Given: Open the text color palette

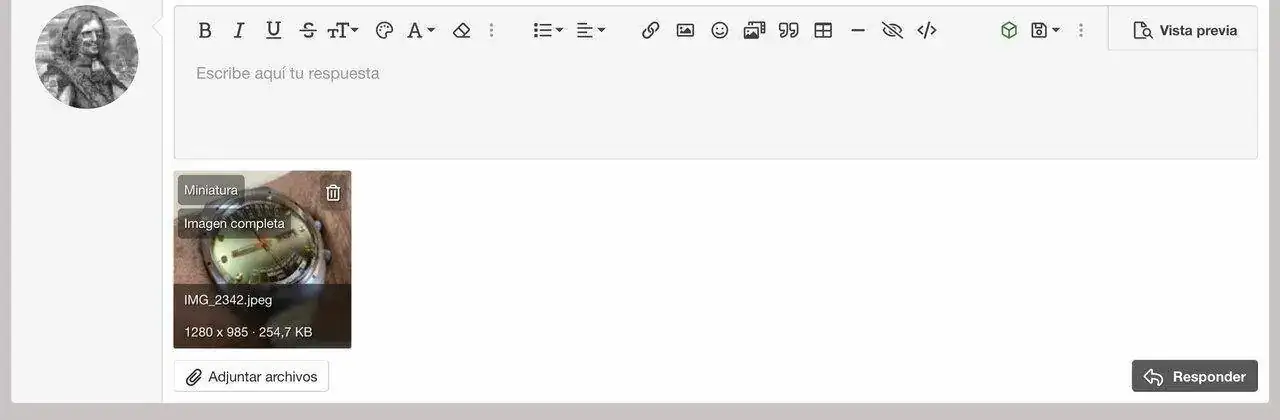Looking at the screenshot, I should 384,30.
